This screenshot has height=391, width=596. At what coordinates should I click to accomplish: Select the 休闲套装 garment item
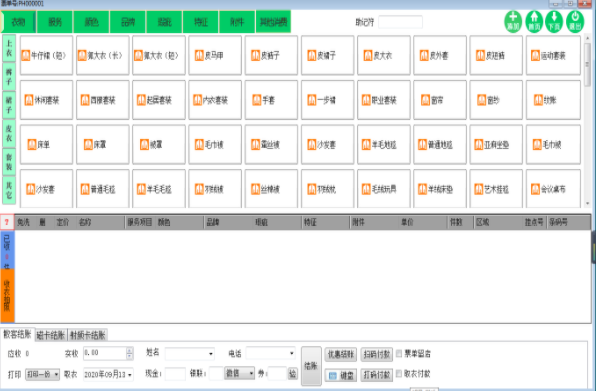(x=46, y=100)
